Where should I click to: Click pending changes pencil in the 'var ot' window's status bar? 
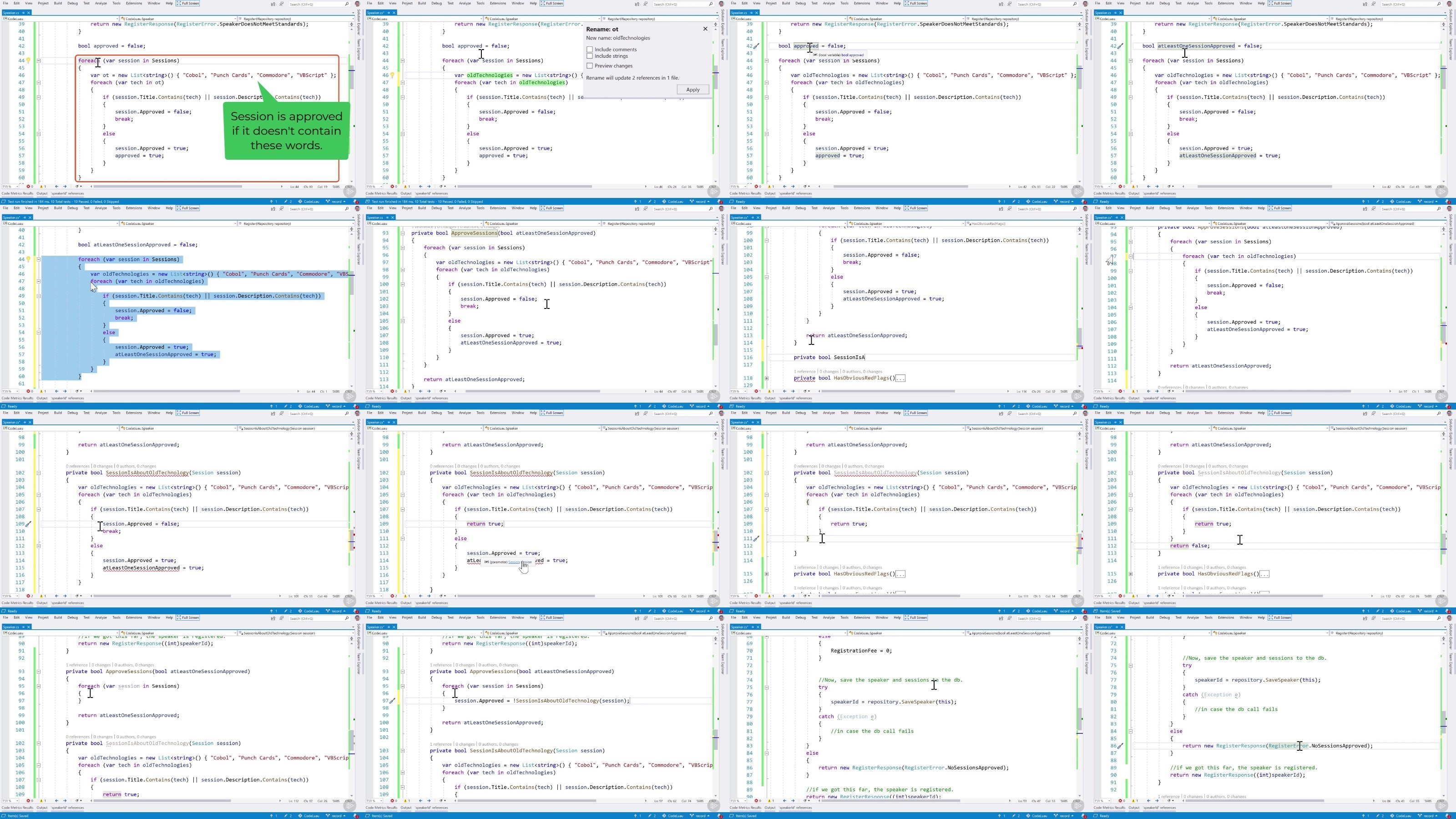287,201
